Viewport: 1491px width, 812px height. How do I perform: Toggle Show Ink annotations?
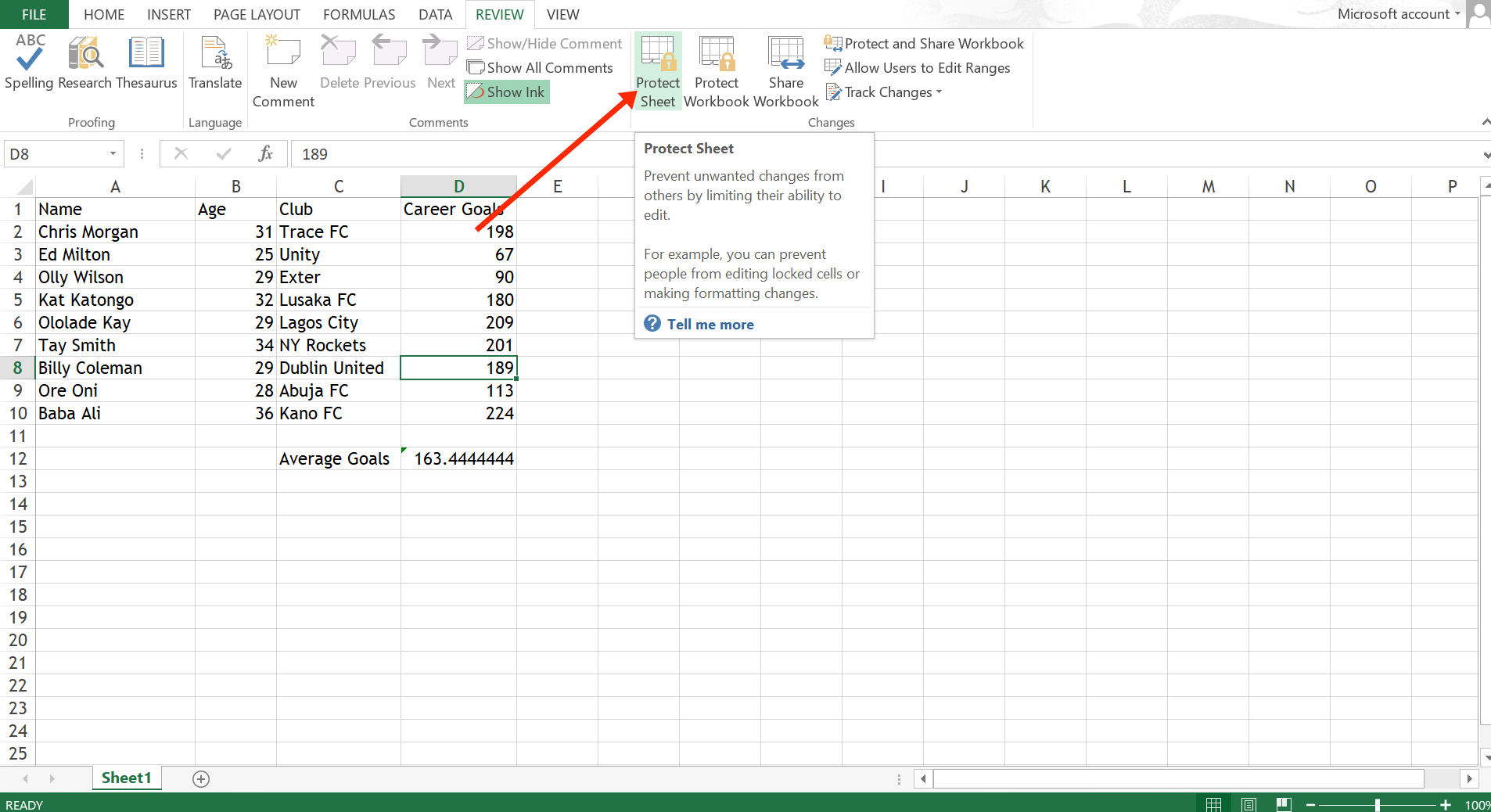click(506, 92)
